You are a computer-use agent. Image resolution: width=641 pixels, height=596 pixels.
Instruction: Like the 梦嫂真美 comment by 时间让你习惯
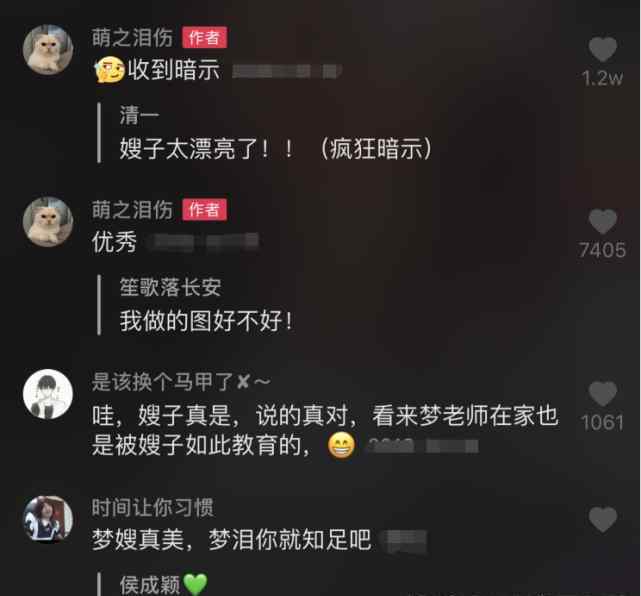603,520
